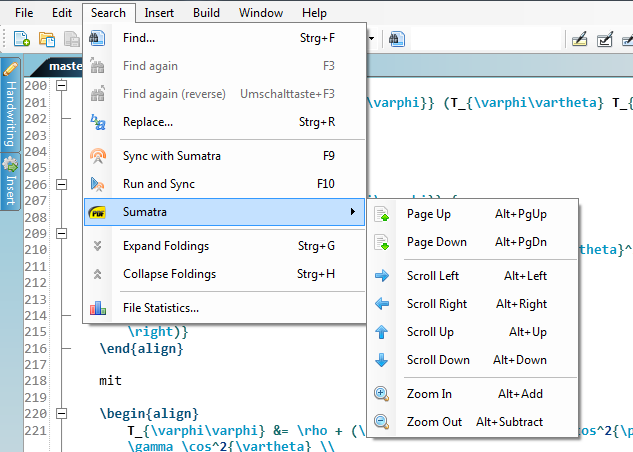Click the Sumatra submenu arrow
This screenshot has width=633, height=452.
[353, 212]
